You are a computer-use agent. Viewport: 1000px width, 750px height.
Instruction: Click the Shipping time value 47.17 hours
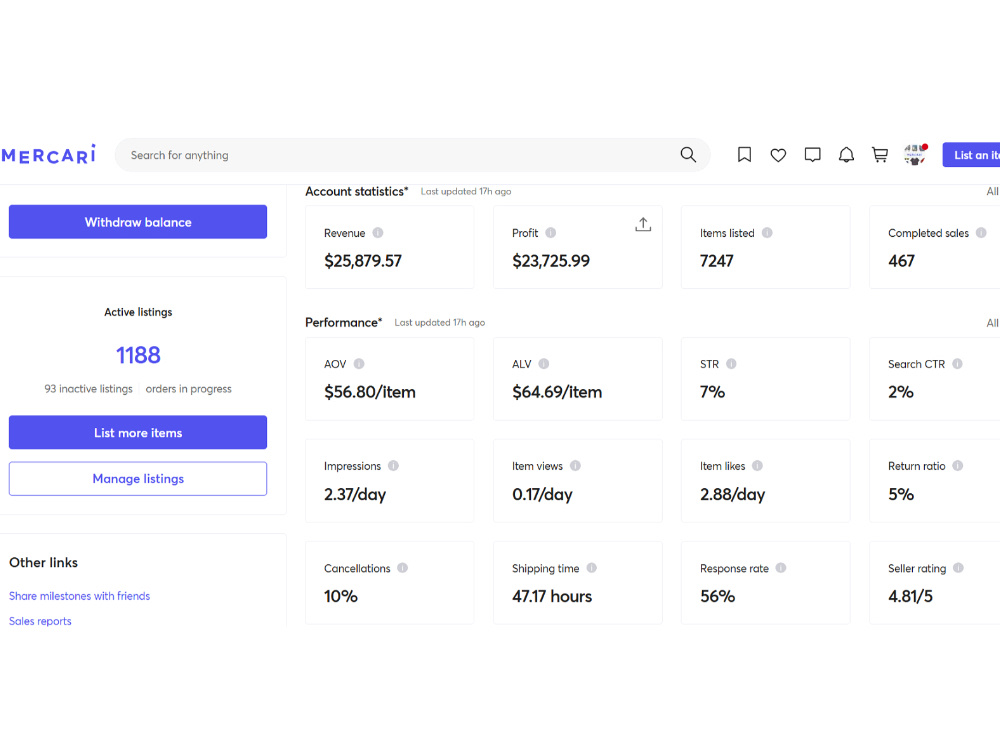pos(552,596)
